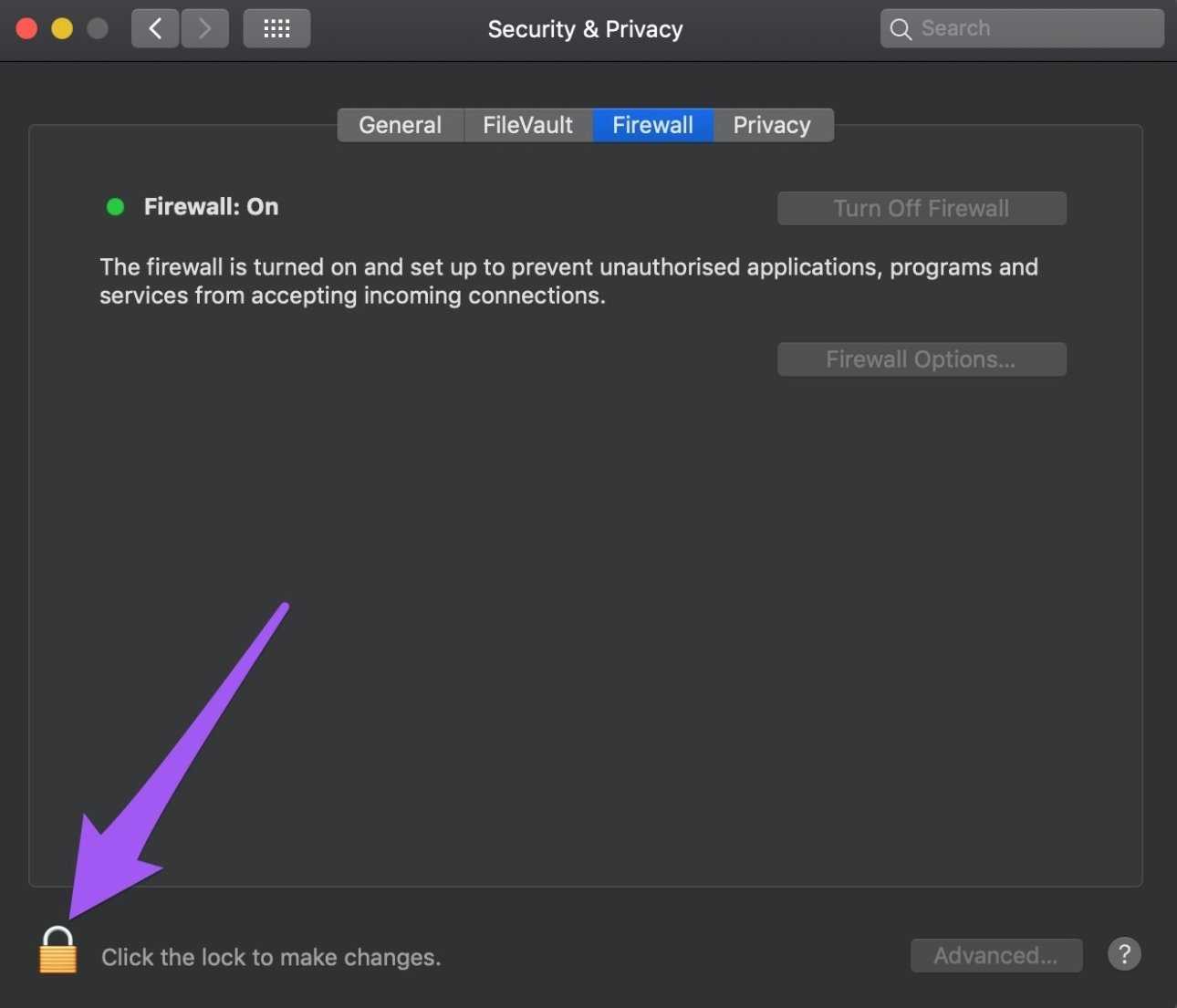Switch to the Privacy tab
This screenshot has width=1177, height=1008.
(x=772, y=125)
